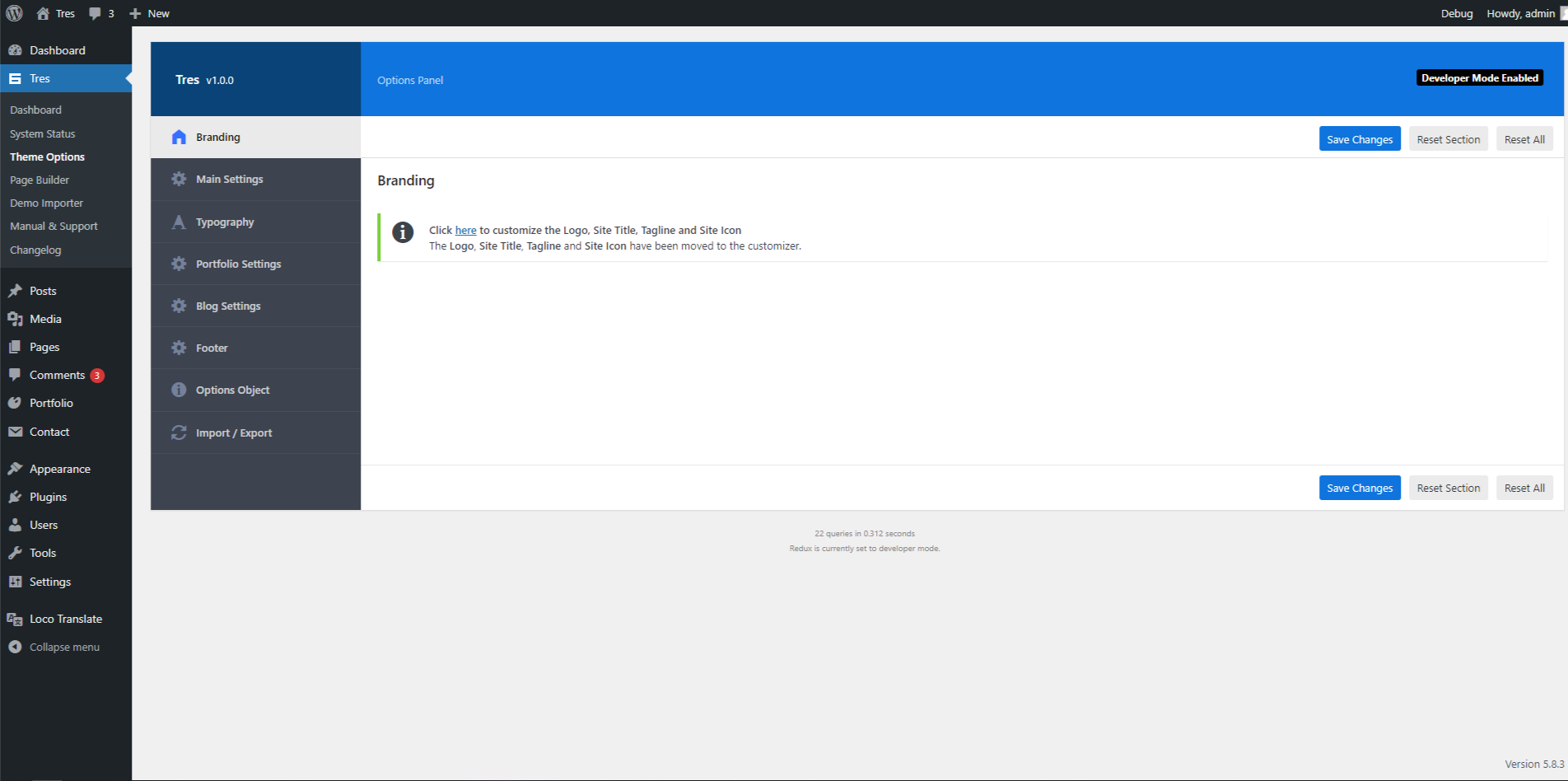The height and width of the screenshot is (781, 1568).
Task: Click the Typography letter A icon
Action: tap(179, 222)
